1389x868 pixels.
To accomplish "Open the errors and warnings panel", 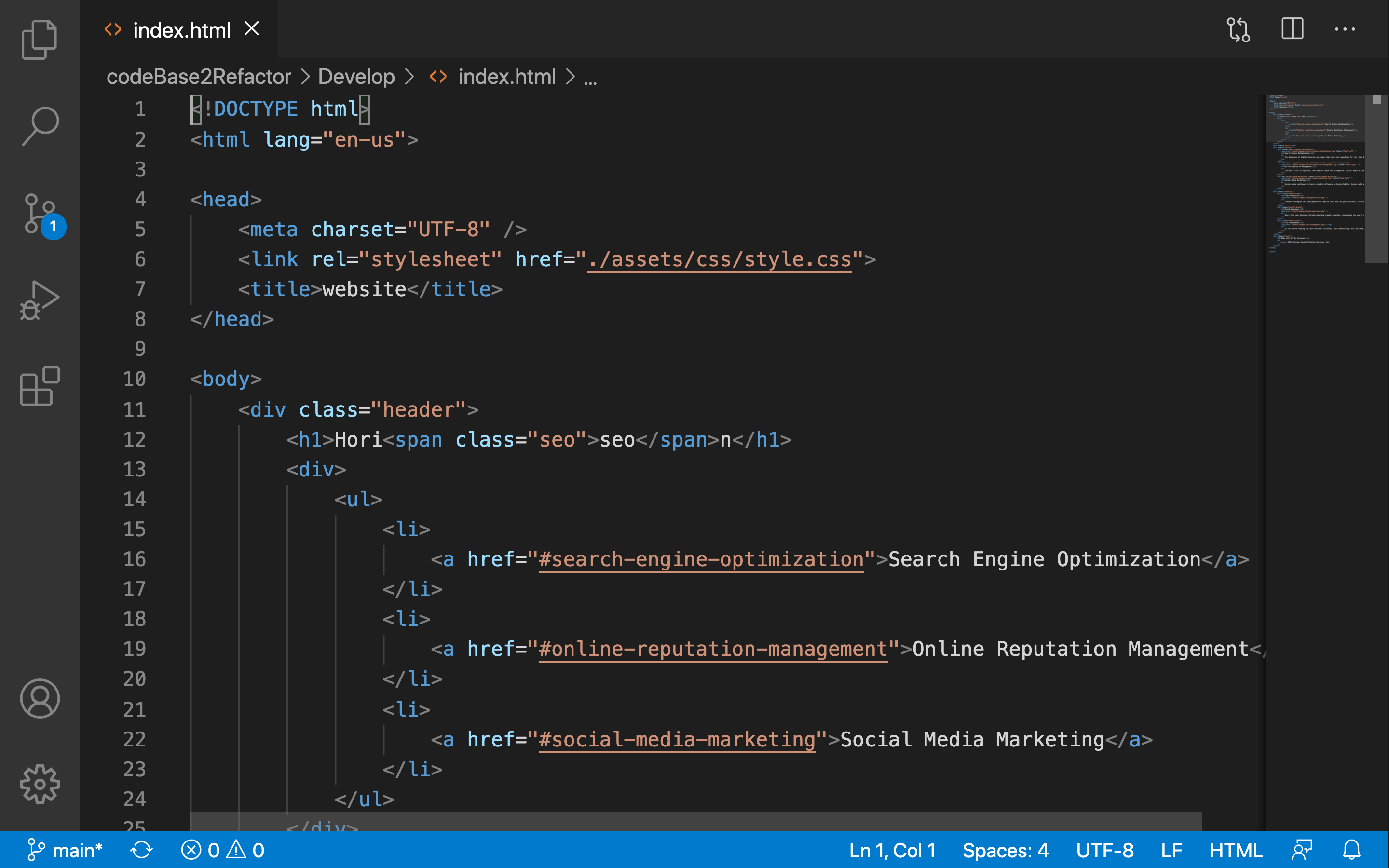I will (223, 850).
